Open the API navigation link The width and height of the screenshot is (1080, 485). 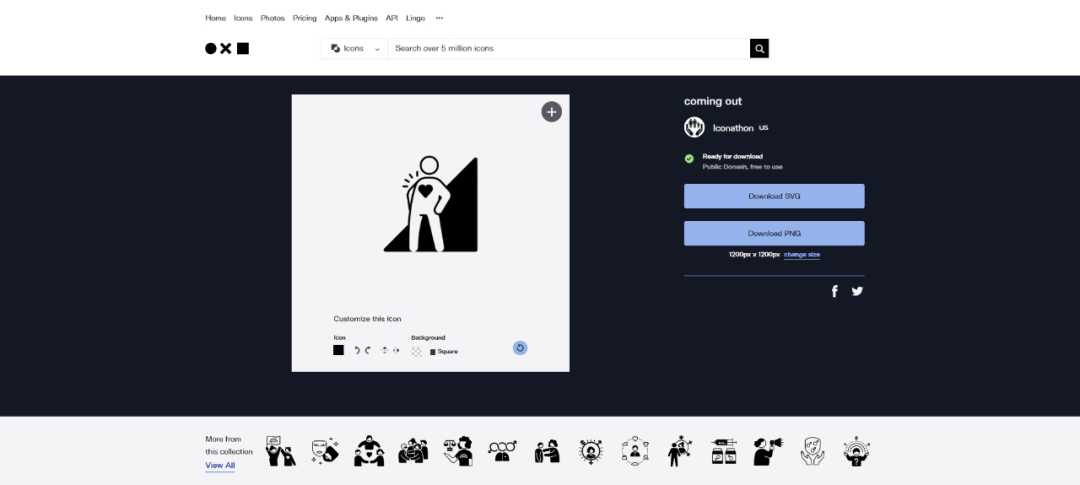(392, 18)
